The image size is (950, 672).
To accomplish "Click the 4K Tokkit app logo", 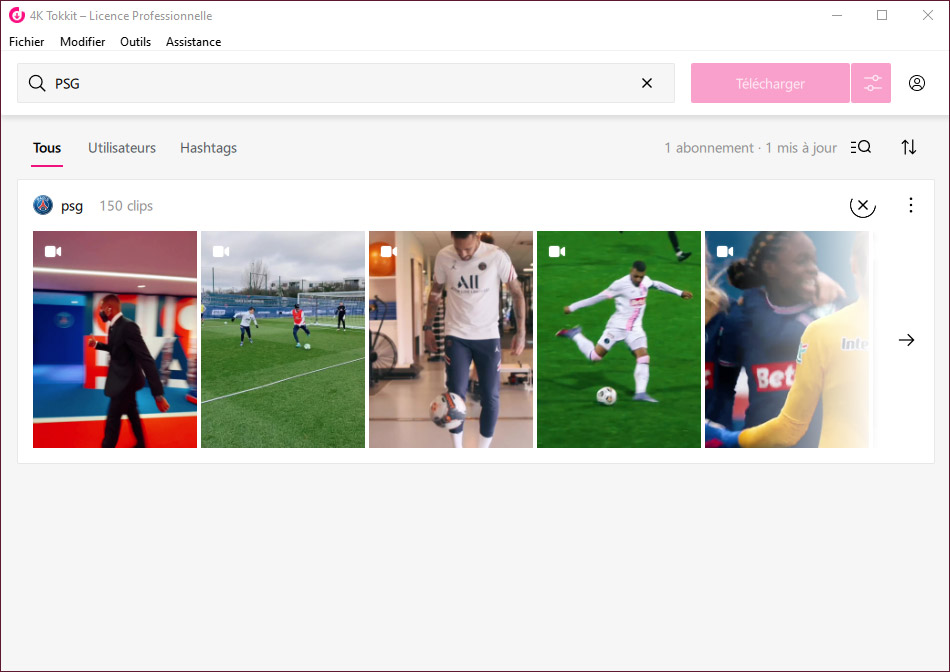I will tap(16, 15).
